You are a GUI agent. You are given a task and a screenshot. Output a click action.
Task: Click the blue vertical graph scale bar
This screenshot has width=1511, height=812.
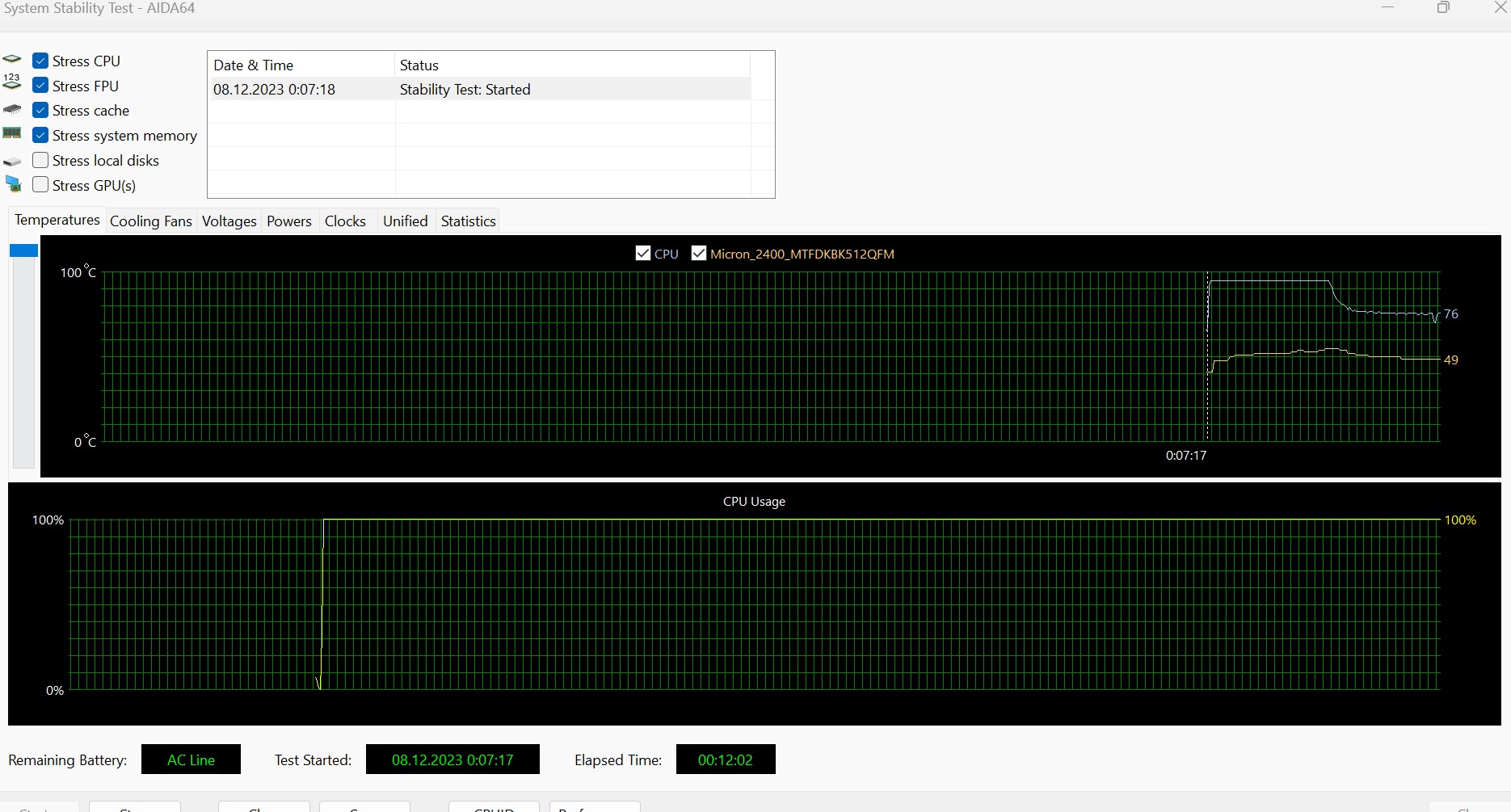point(23,251)
